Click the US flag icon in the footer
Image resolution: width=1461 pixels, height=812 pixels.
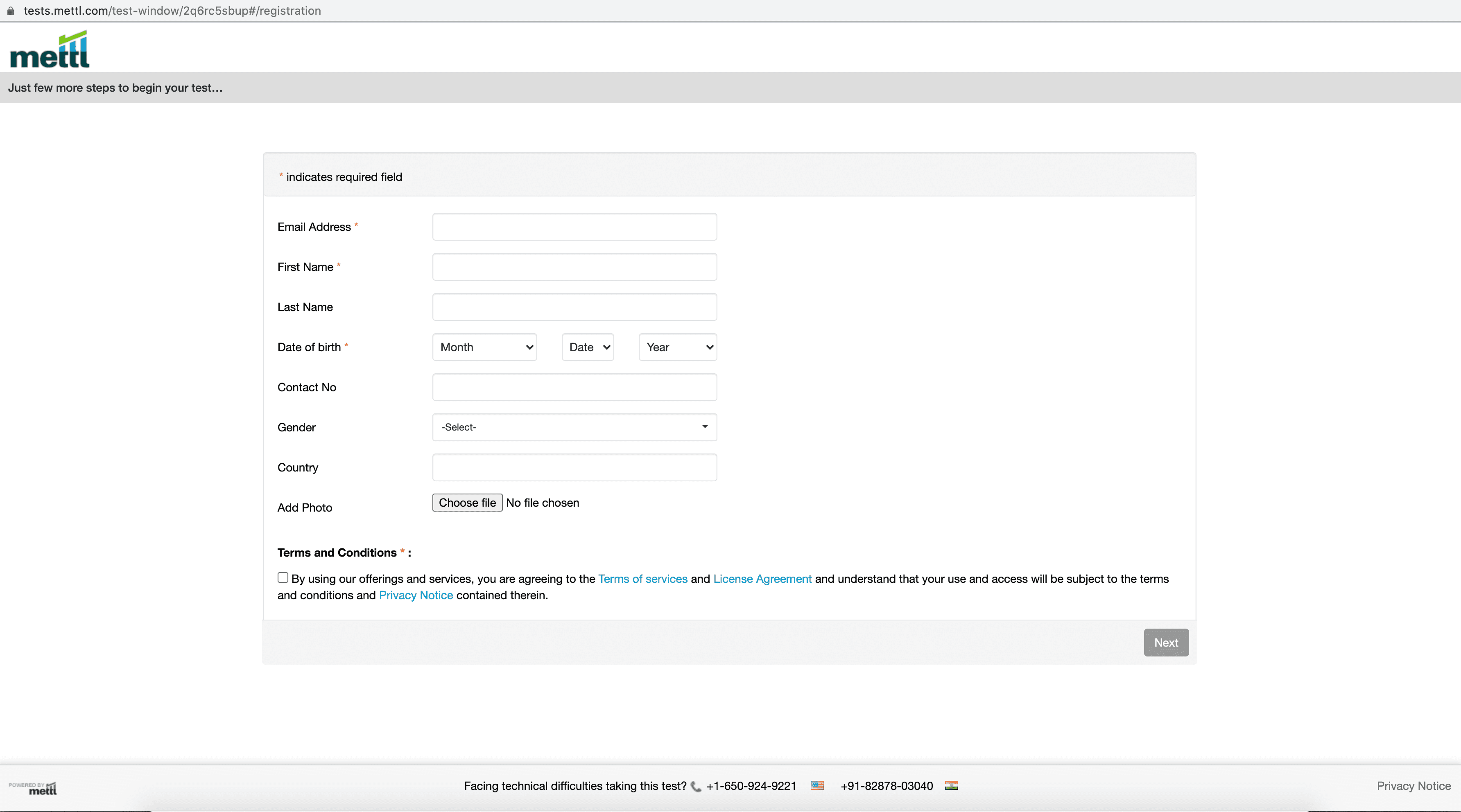[x=817, y=785]
